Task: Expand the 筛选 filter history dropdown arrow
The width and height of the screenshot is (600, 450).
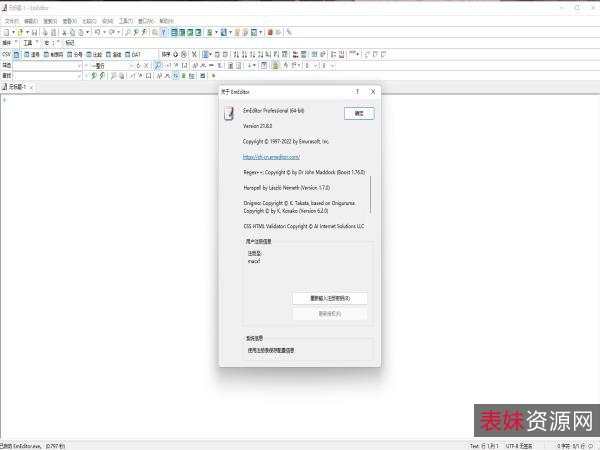Action: [79, 66]
